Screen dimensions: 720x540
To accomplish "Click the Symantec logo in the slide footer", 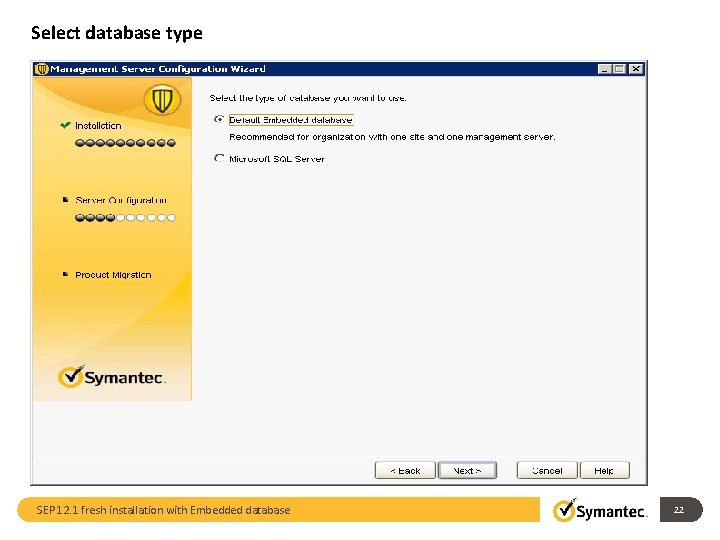I will point(600,510).
